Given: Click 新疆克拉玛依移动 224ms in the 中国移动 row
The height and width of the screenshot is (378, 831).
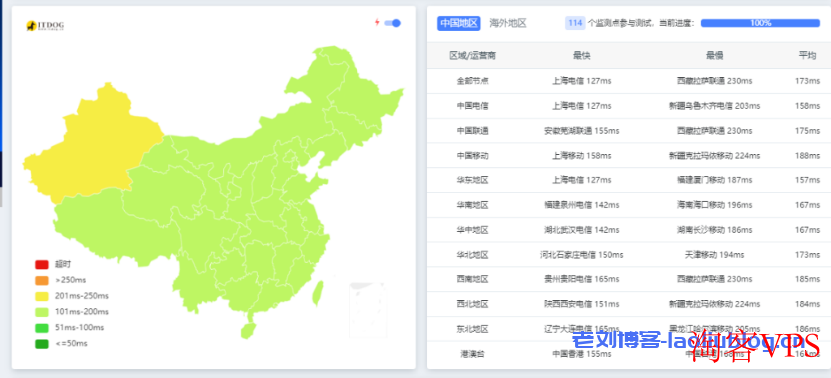Looking at the screenshot, I should coord(714,156).
